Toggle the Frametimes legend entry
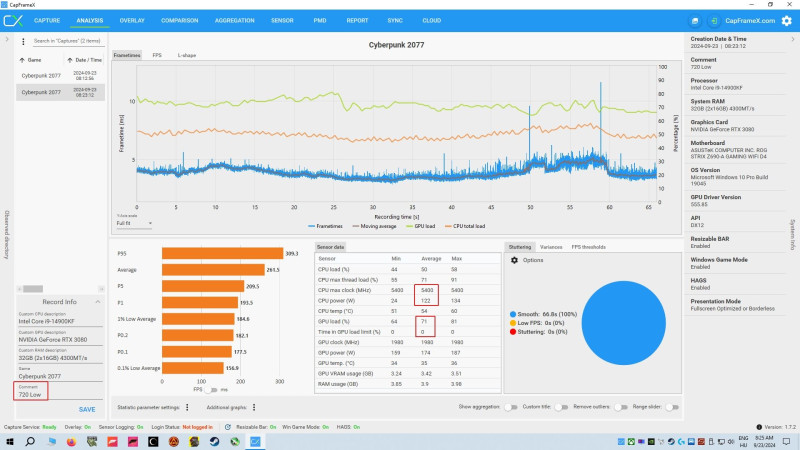The image size is (800, 450). point(326,226)
